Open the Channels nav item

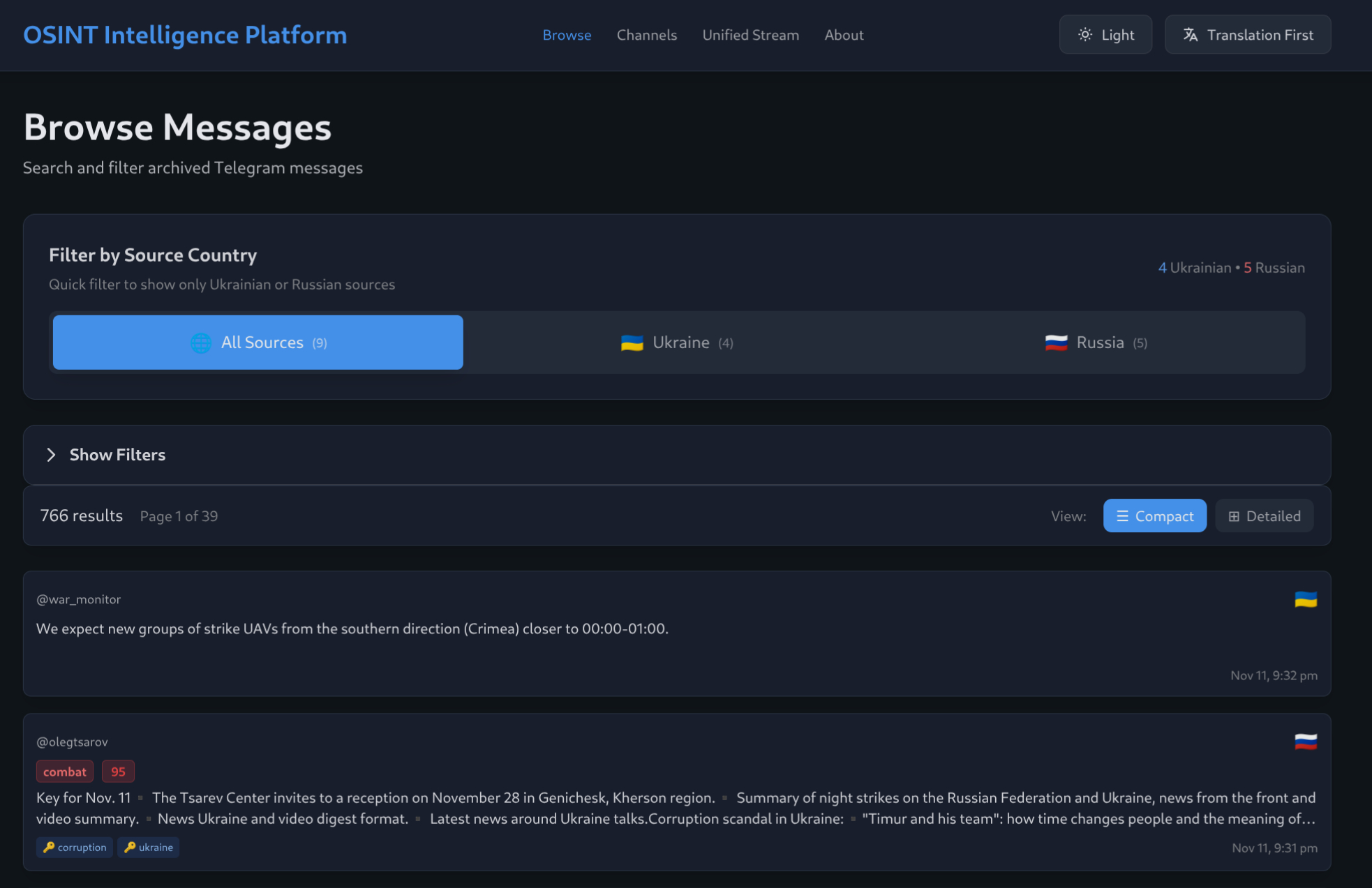tap(646, 35)
